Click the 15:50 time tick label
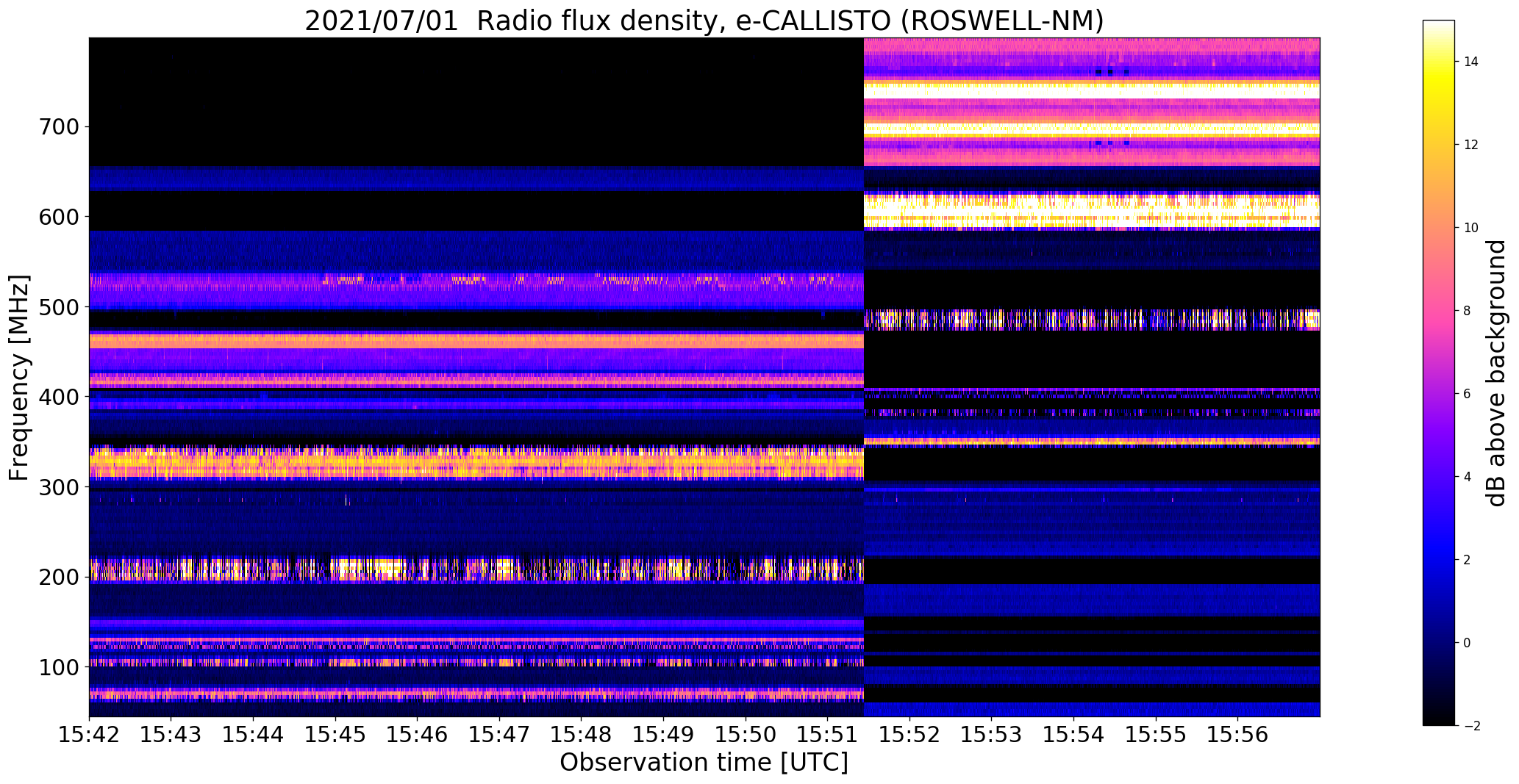The width and height of the screenshot is (1519, 784). [x=746, y=733]
